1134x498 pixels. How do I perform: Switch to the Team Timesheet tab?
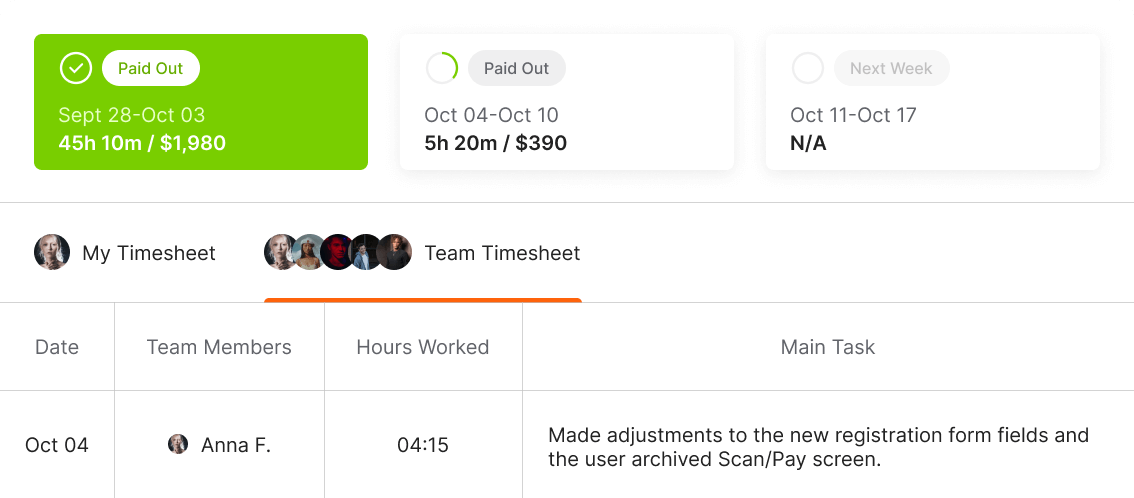click(422, 253)
